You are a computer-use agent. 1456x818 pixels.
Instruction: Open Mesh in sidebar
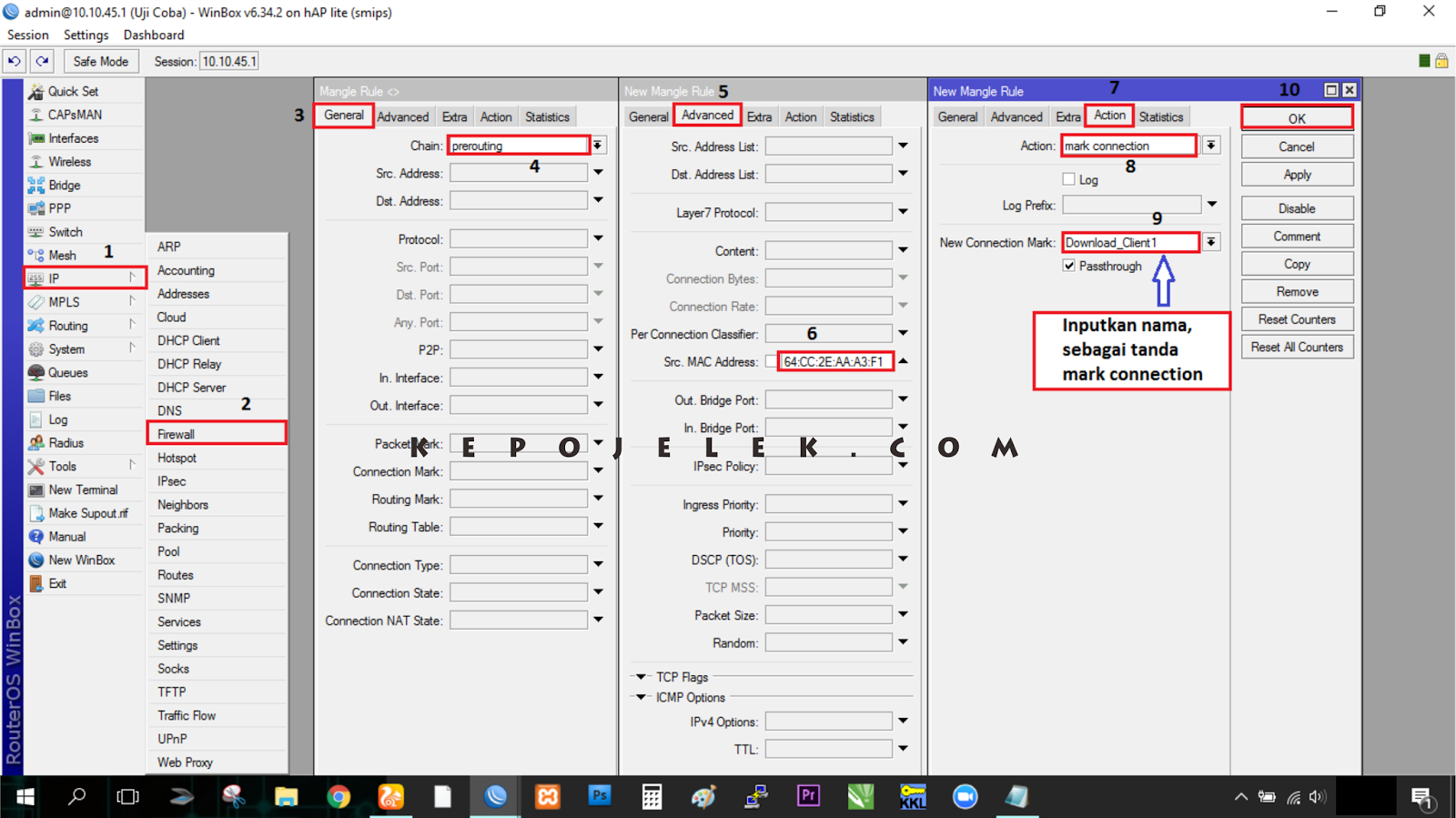pyautogui.click(x=62, y=255)
